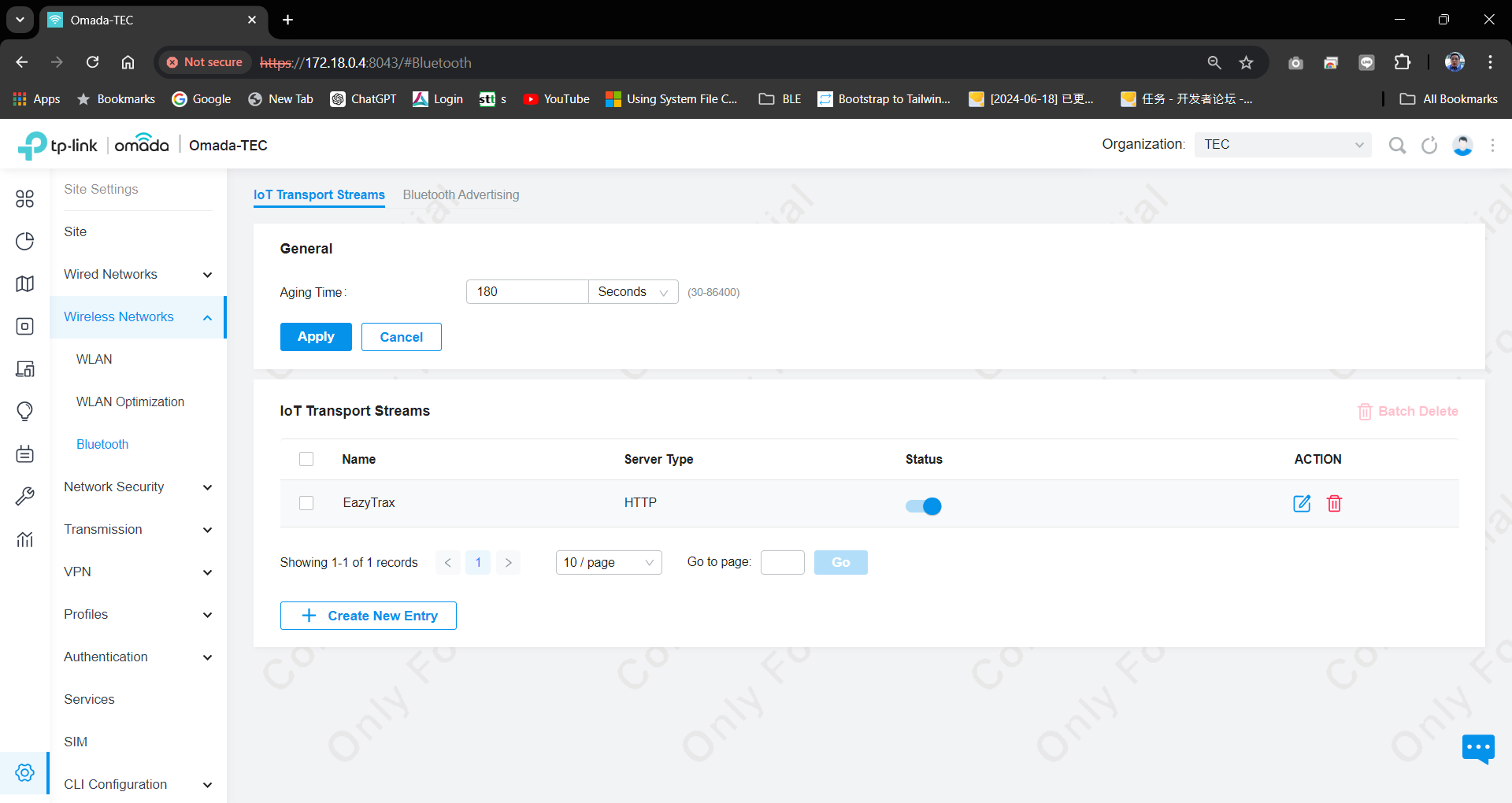Click the next page arrow
This screenshot has height=803, width=1512.
pyautogui.click(x=509, y=562)
